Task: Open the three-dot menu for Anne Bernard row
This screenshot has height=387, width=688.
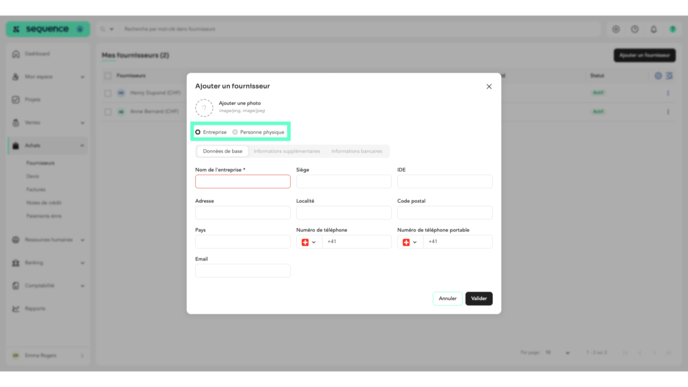Action: click(668, 112)
